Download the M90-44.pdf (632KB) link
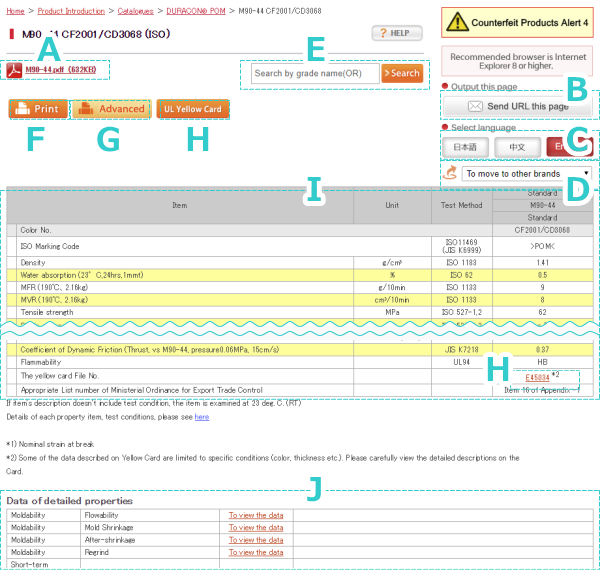The width and height of the screenshot is (600, 570). click(x=60, y=70)
